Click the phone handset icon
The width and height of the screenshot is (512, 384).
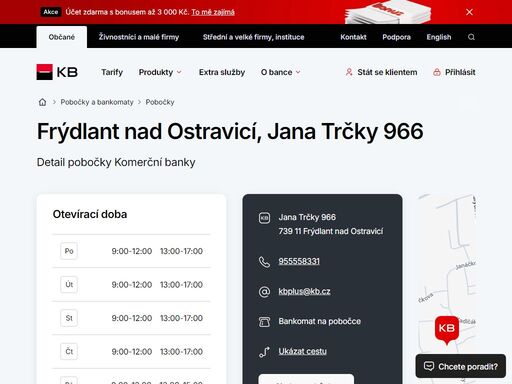click(264, 262)
